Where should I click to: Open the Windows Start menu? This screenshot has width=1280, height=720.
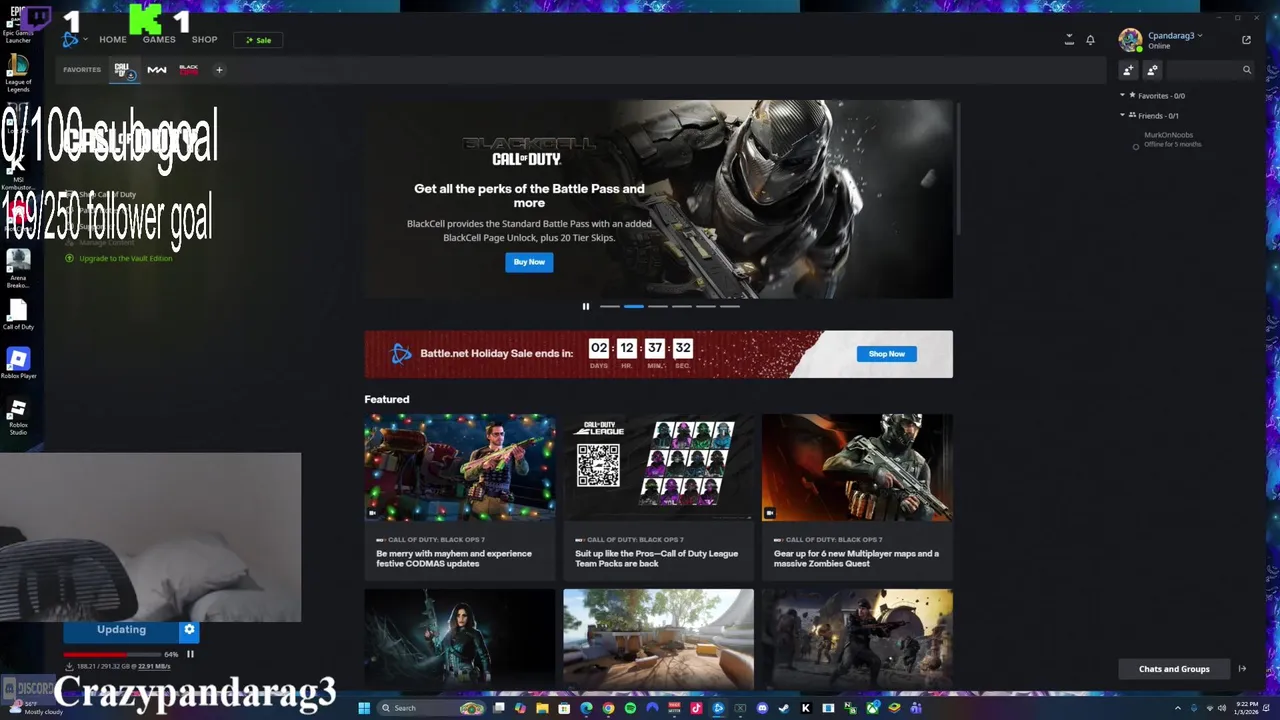pos(364,708)
